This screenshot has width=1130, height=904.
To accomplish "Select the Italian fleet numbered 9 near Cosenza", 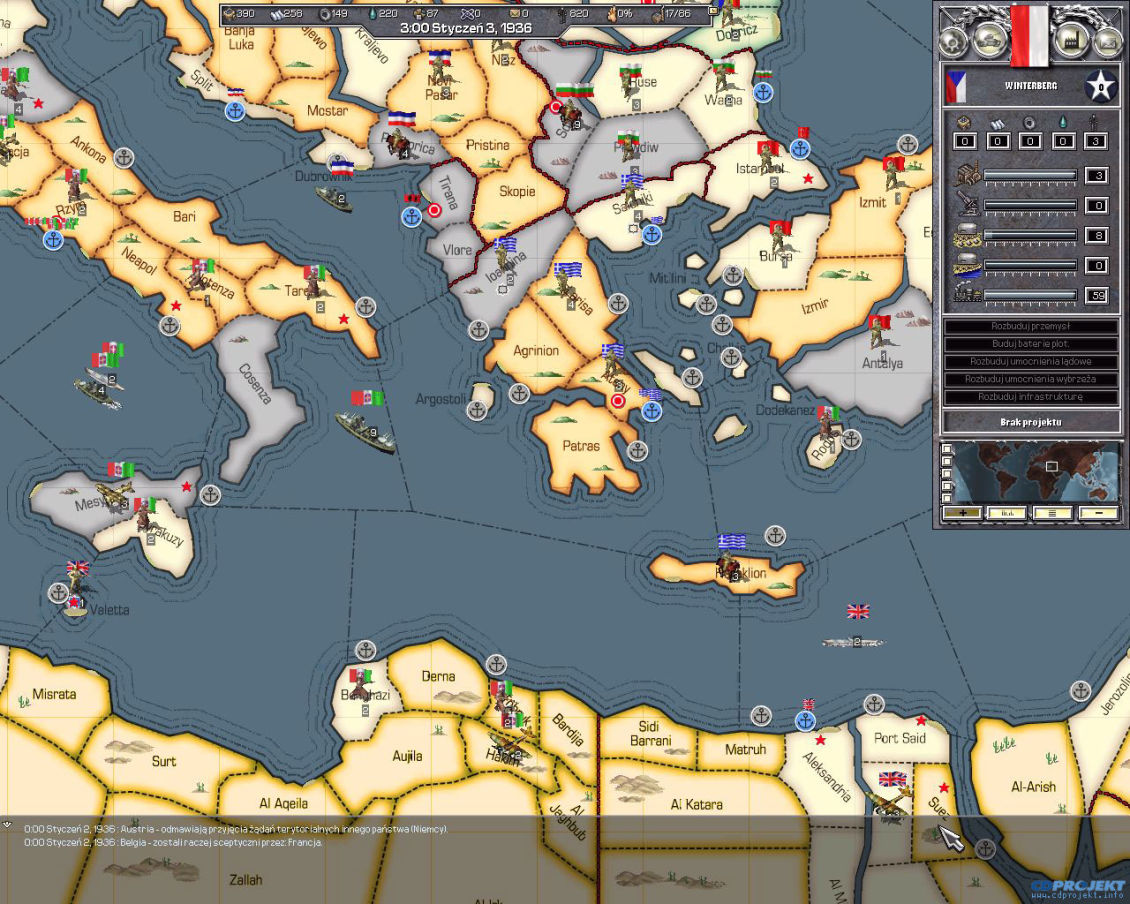I will (x=365, y=430).
